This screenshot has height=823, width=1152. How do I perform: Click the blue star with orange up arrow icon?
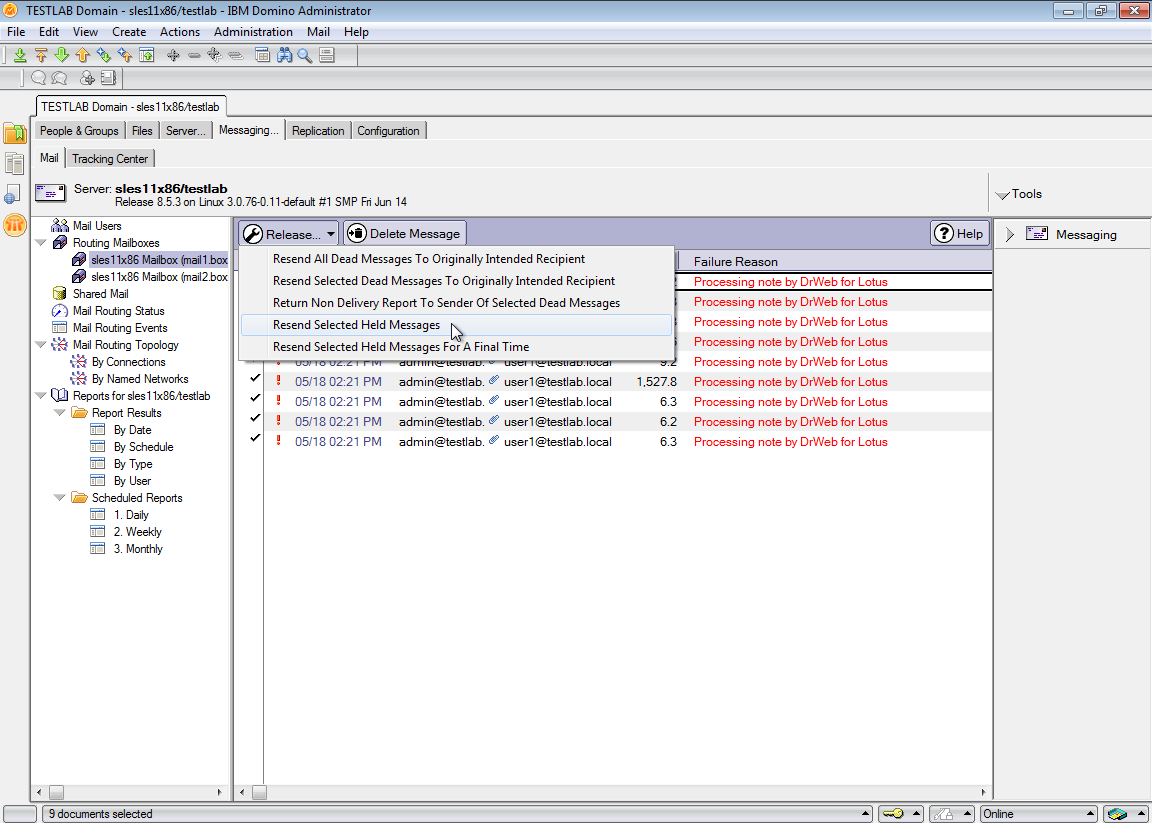[x=125, y=55]
